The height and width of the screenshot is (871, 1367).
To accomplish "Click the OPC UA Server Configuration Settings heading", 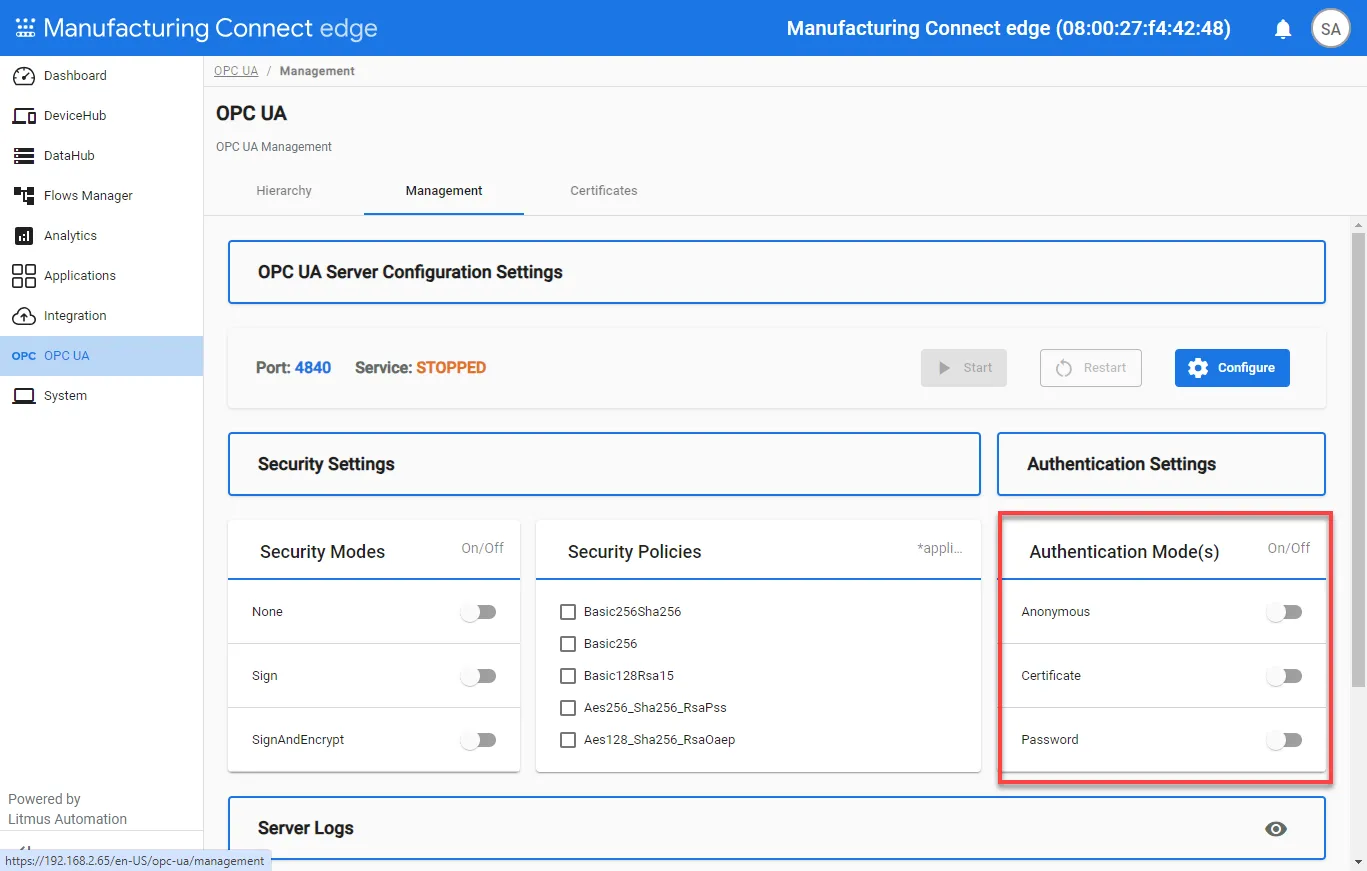I will tap(410, 272).
